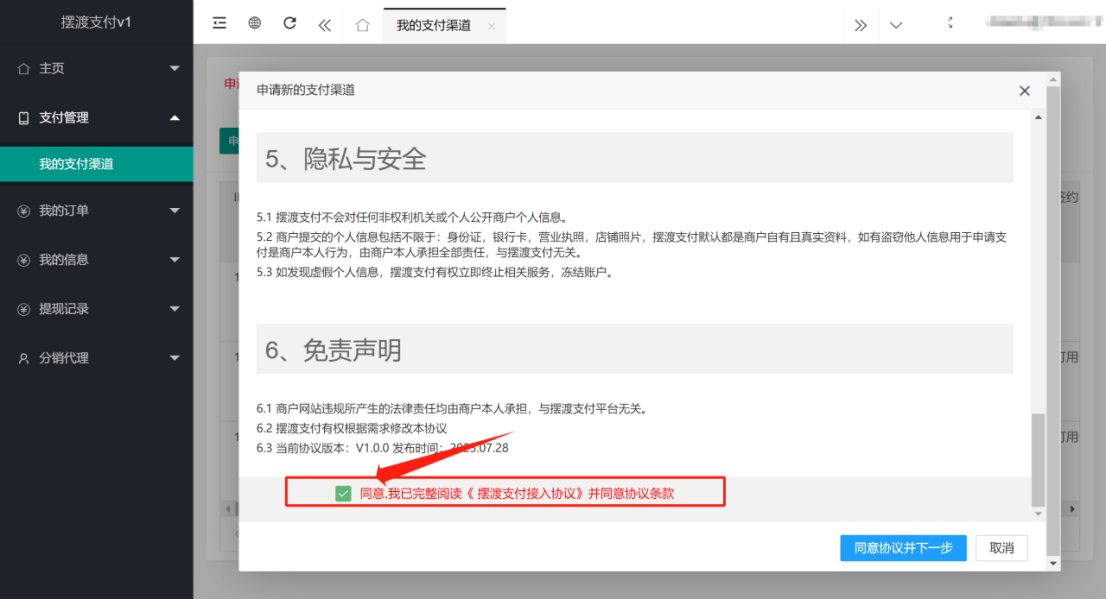The height and width of the screenshot is (600, 1106).
Task: Open the 主页 sidebar menu item
Action: (97, 68)
